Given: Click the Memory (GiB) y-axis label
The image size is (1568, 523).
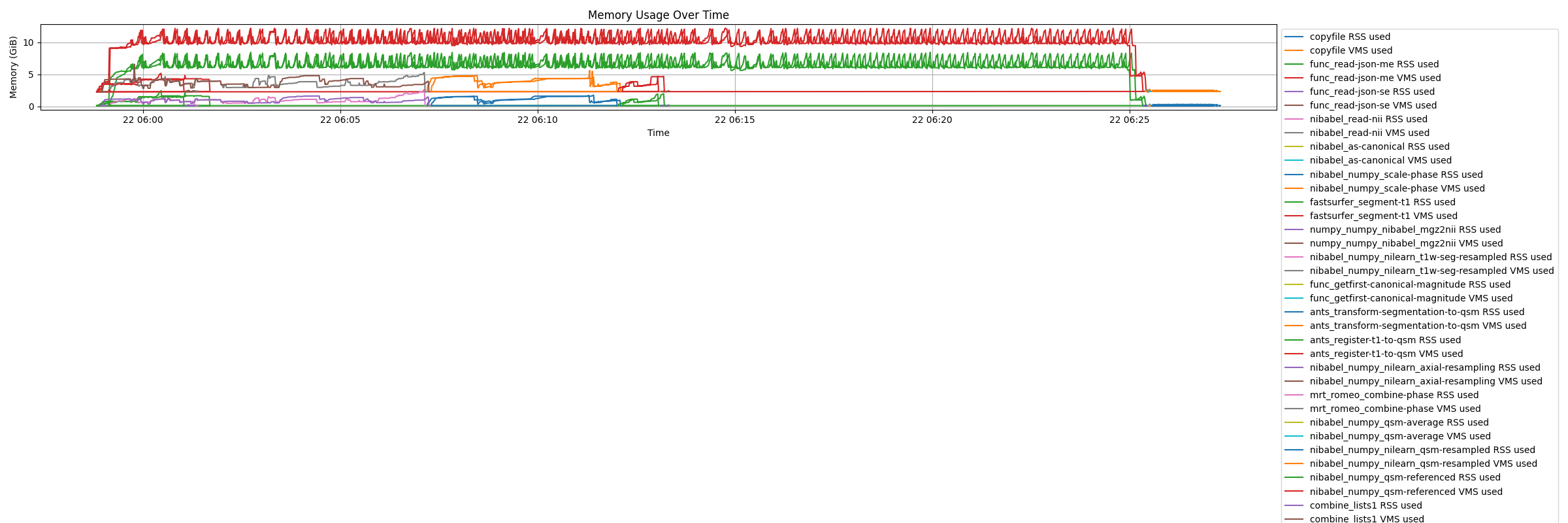Looking at the screenshot, I should [13, 67].
